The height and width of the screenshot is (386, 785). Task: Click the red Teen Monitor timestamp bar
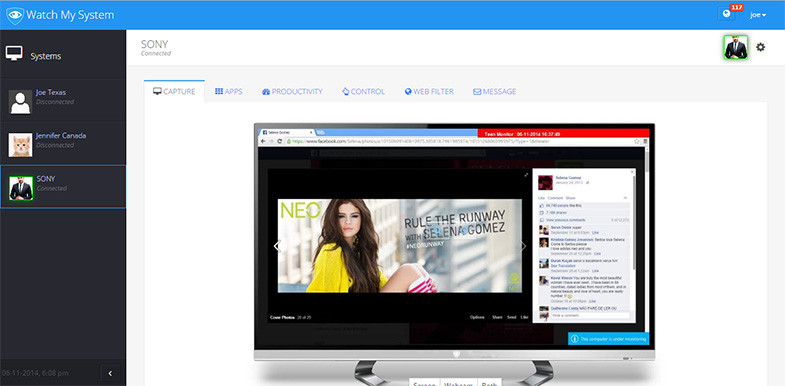coord(563,134)
